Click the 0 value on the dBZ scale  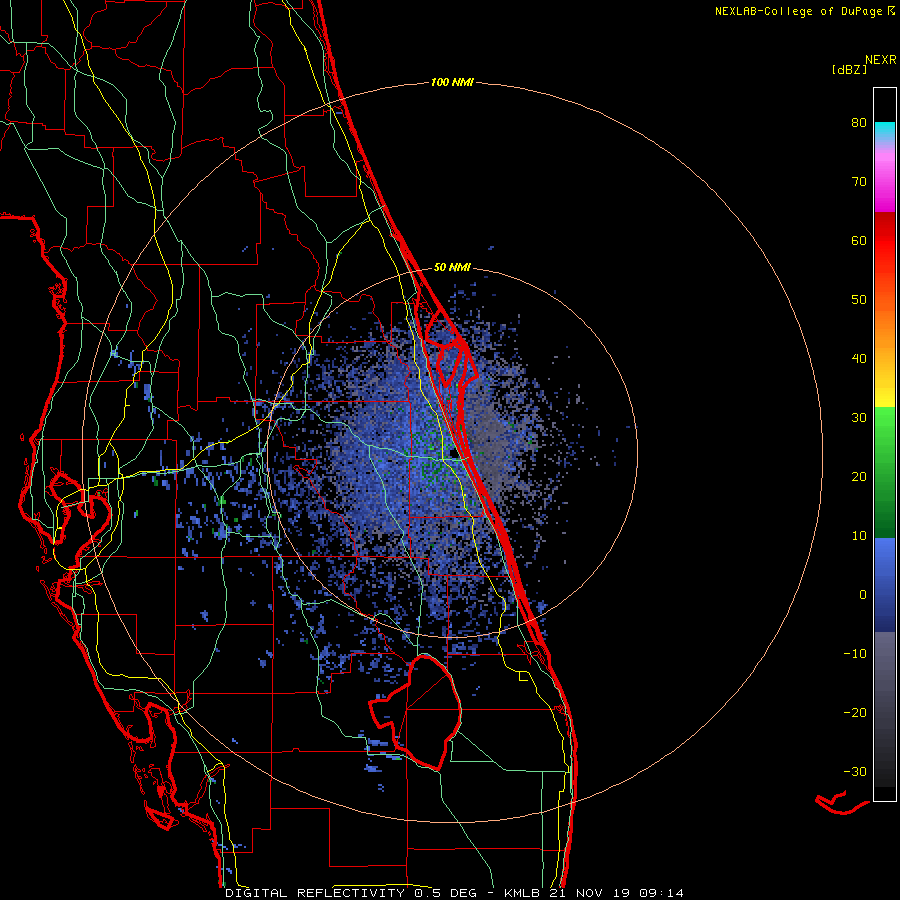(863, 595)
